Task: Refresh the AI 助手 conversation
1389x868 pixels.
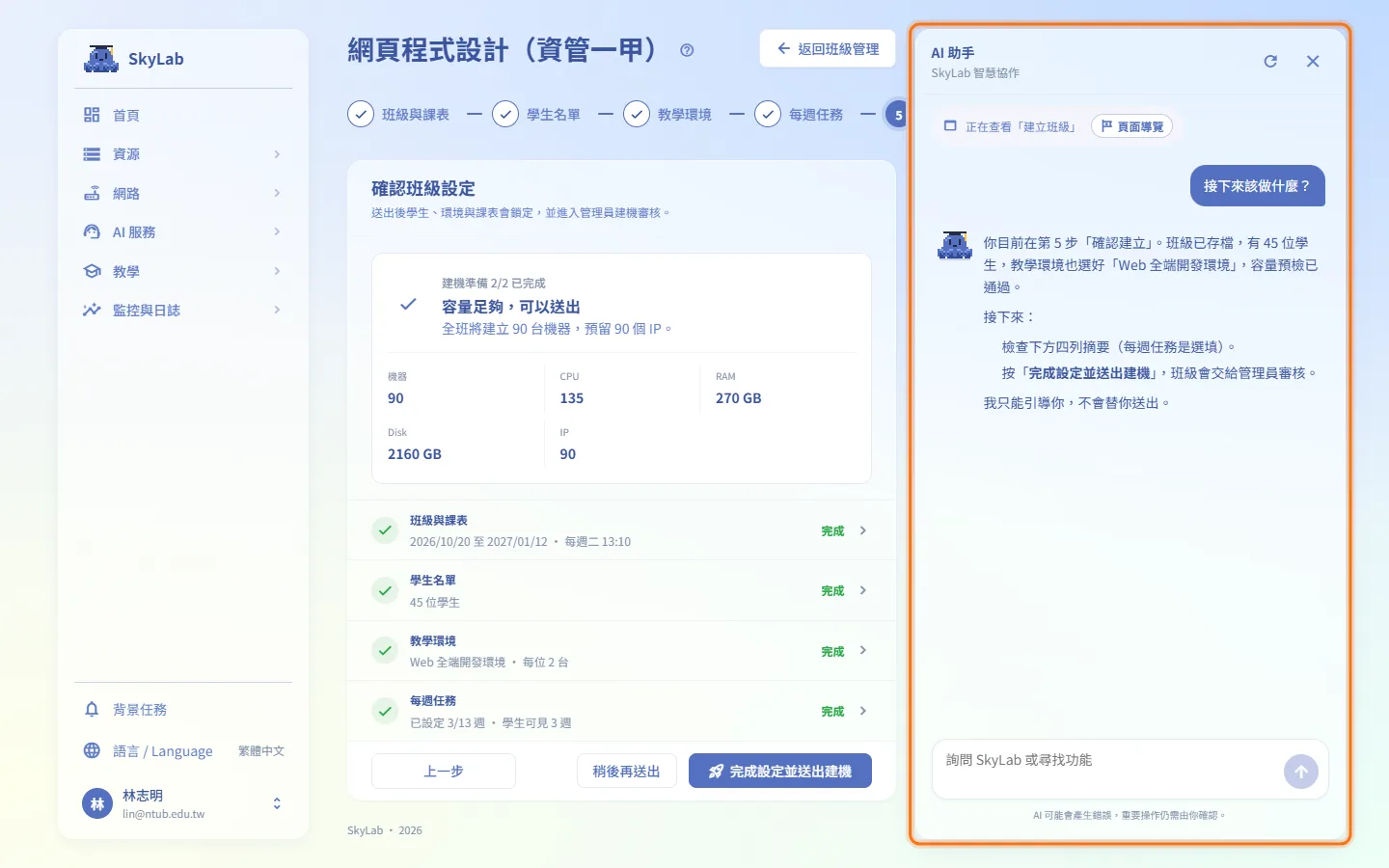Action: click(1270, 61)
